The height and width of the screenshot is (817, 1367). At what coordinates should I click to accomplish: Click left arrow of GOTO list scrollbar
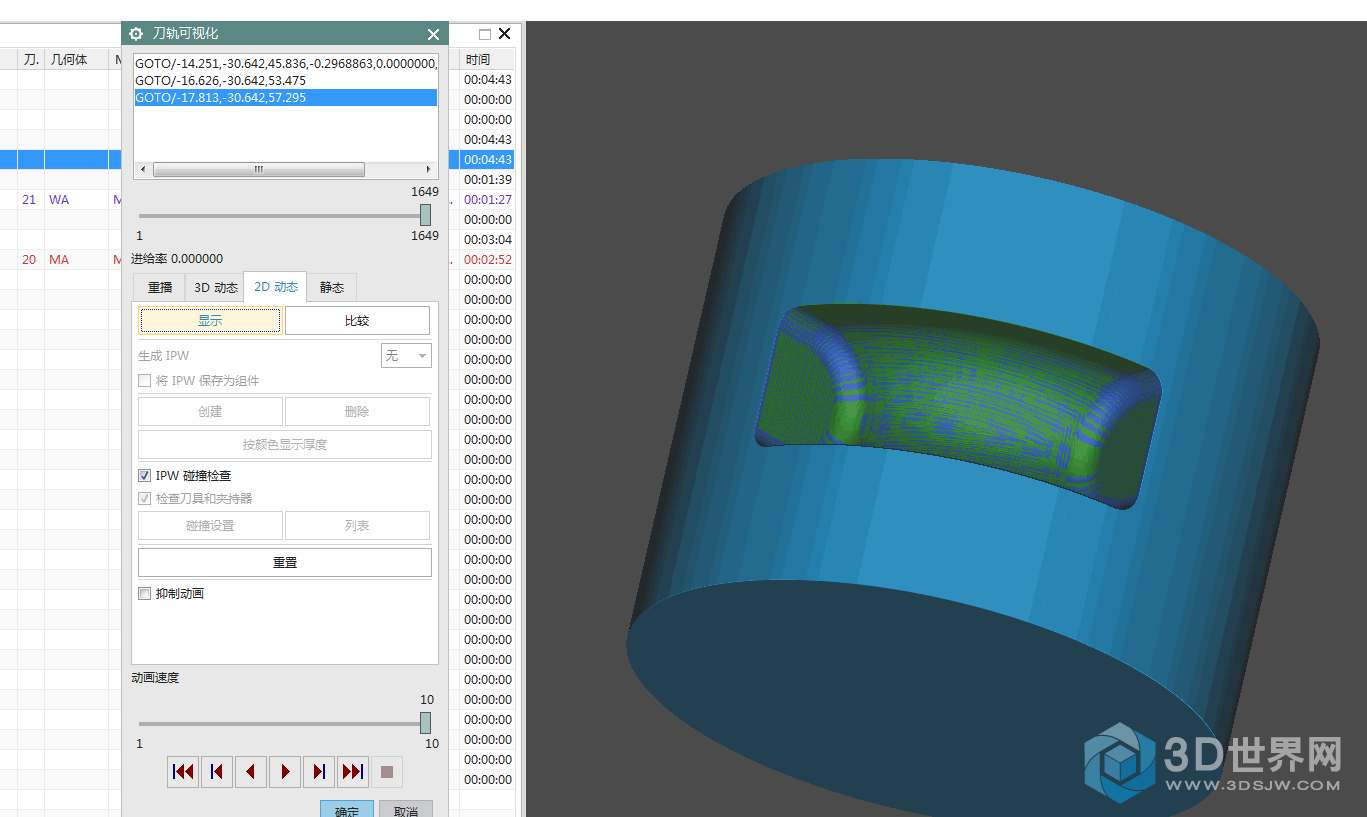(x=141, y=170)
